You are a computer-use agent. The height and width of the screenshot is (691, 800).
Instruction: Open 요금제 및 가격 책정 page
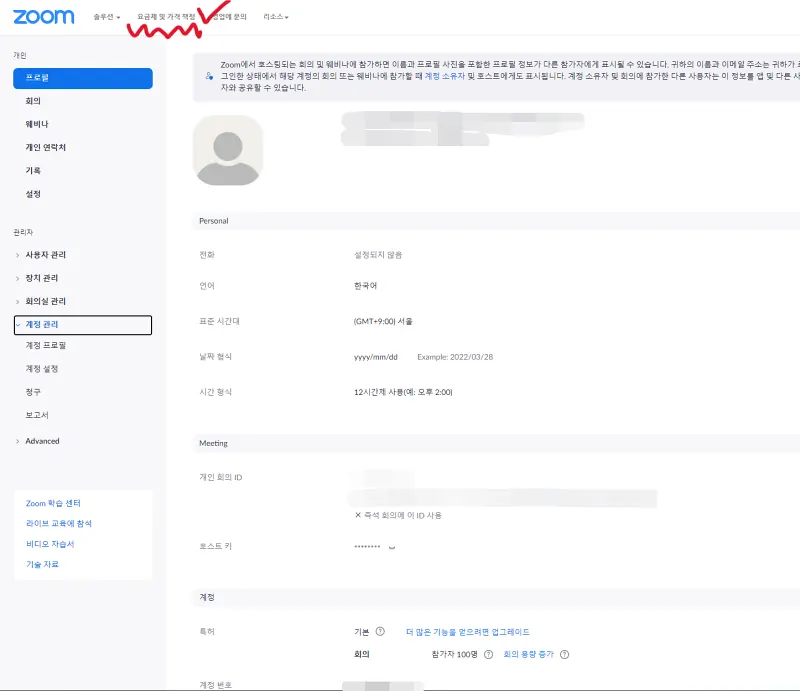click(x=166, y=17)
